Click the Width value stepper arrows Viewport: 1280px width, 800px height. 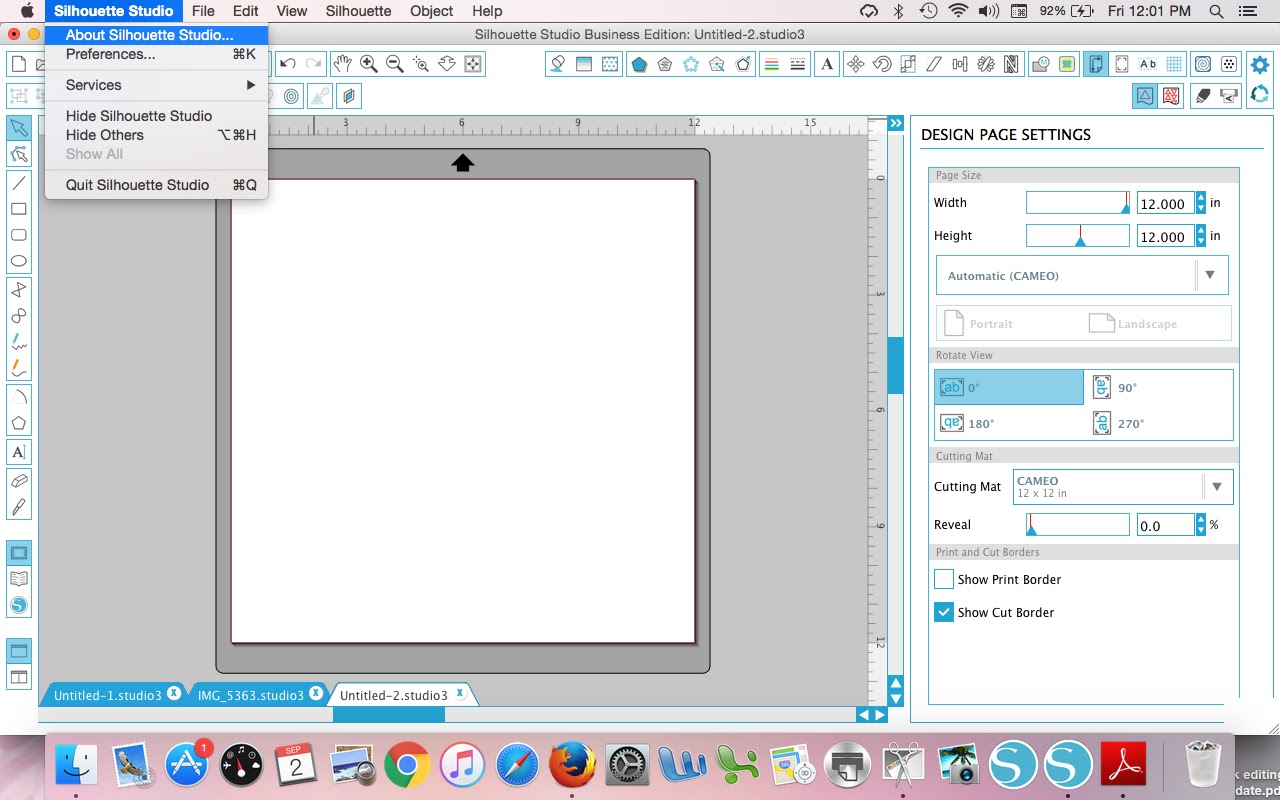click(x=1201, y=203)
